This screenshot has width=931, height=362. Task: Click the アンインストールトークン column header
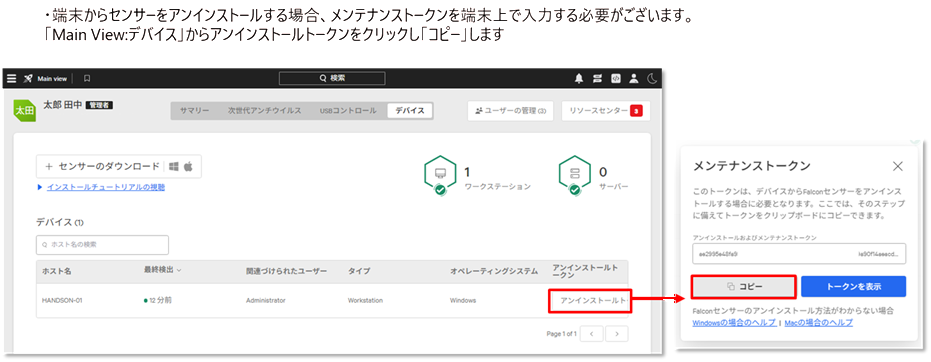coord(585,271)
